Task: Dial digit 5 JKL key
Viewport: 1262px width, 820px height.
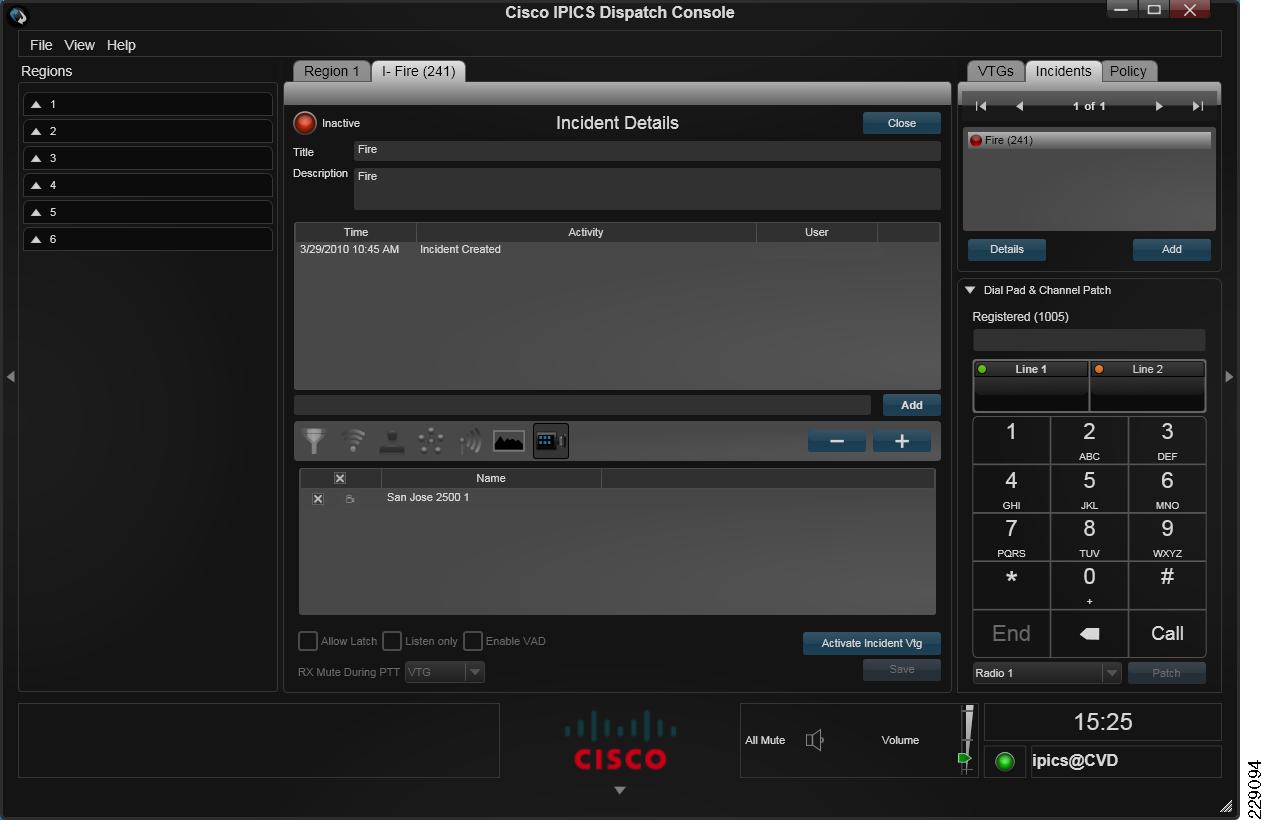Action: (1089, 489)
